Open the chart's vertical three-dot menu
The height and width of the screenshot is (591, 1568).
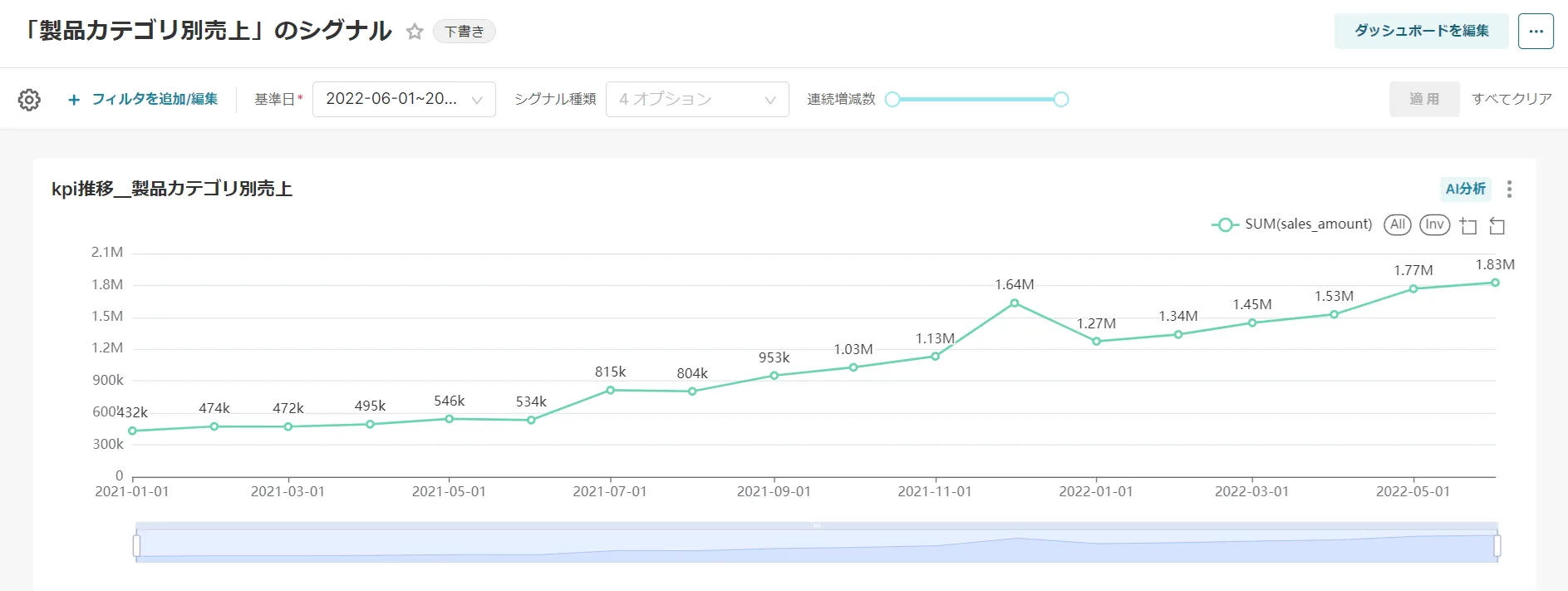click(x=1509, y=190)
